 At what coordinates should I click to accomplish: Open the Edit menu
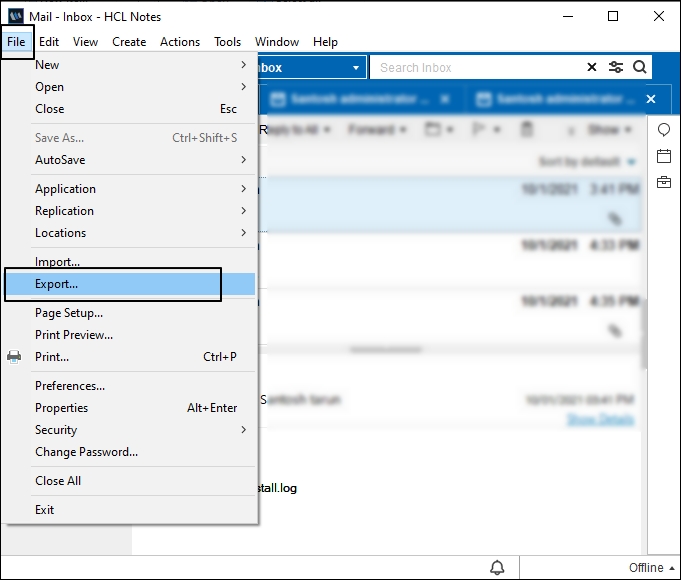tap(49, 42)
